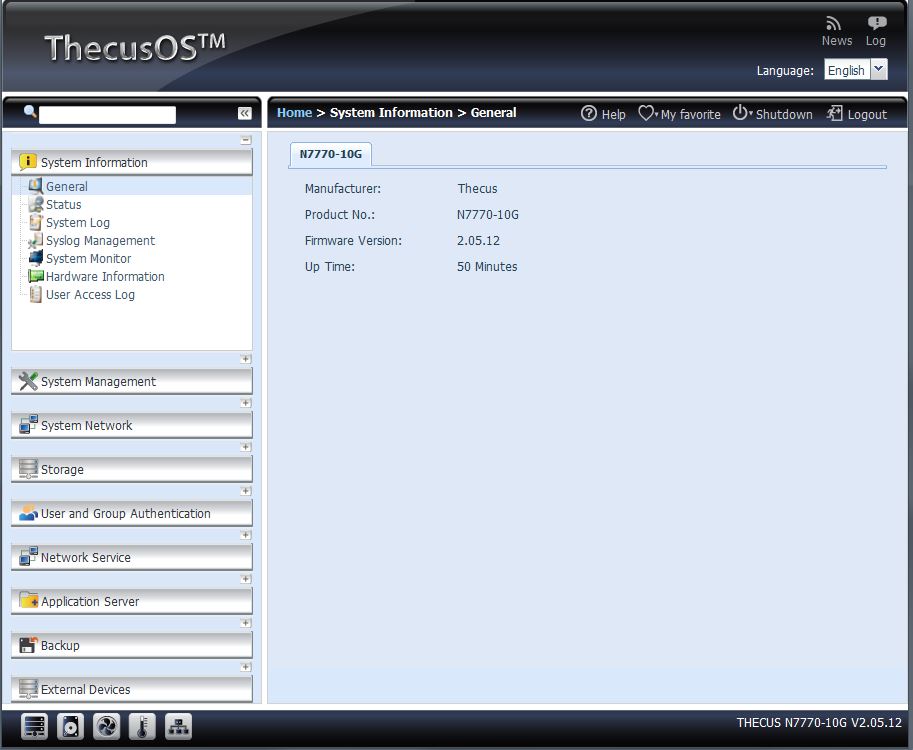Collapse the sidebar with the double-arrow button

[245, 113]
